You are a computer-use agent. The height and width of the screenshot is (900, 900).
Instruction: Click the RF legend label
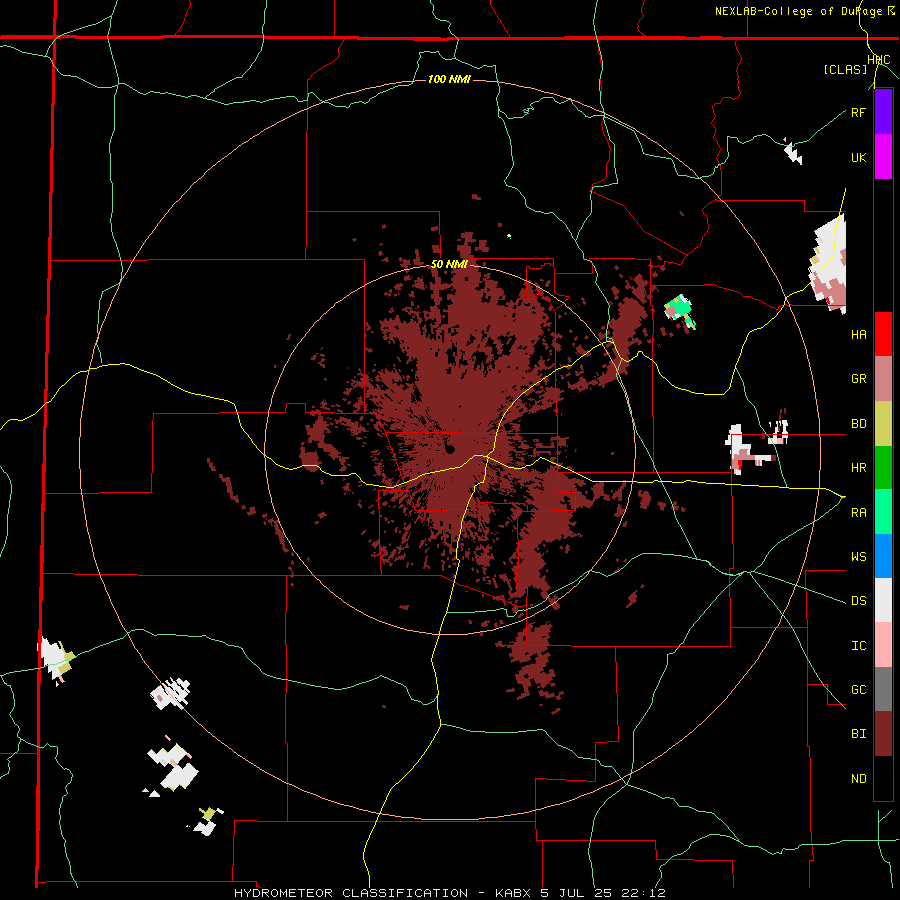click(x=858, y=112)
